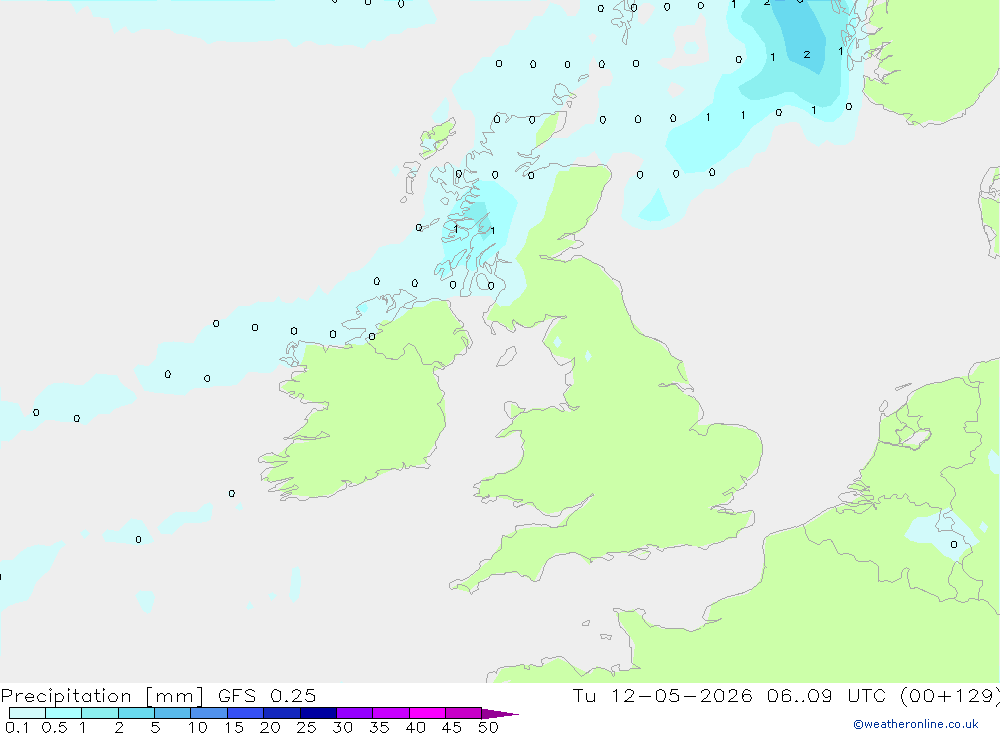Click the '(00+129)' forecast offset text
Screen dimensions: 1000x733
click(950, 695)
